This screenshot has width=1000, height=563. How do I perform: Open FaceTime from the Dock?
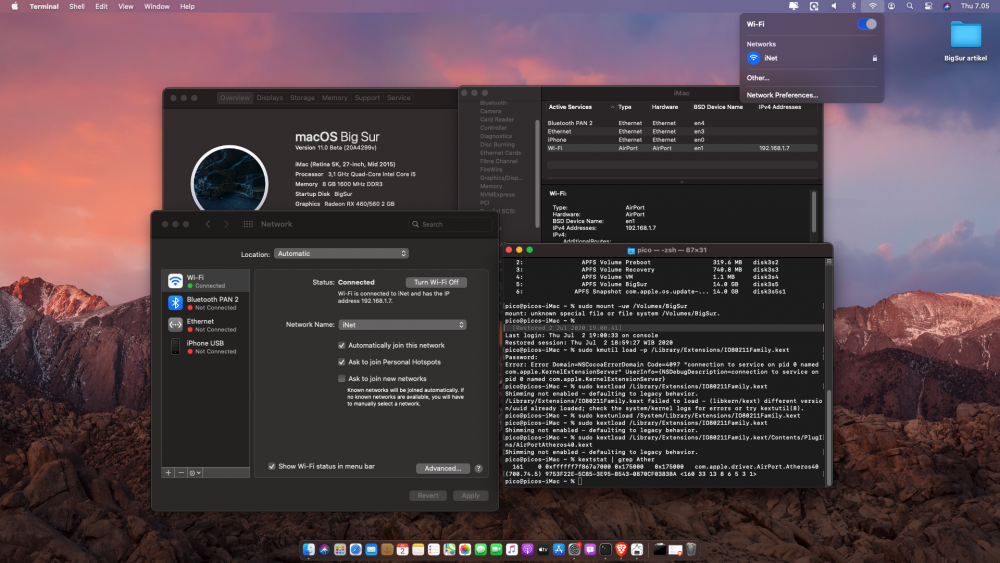pyautogui.click(x=496, y=549)
